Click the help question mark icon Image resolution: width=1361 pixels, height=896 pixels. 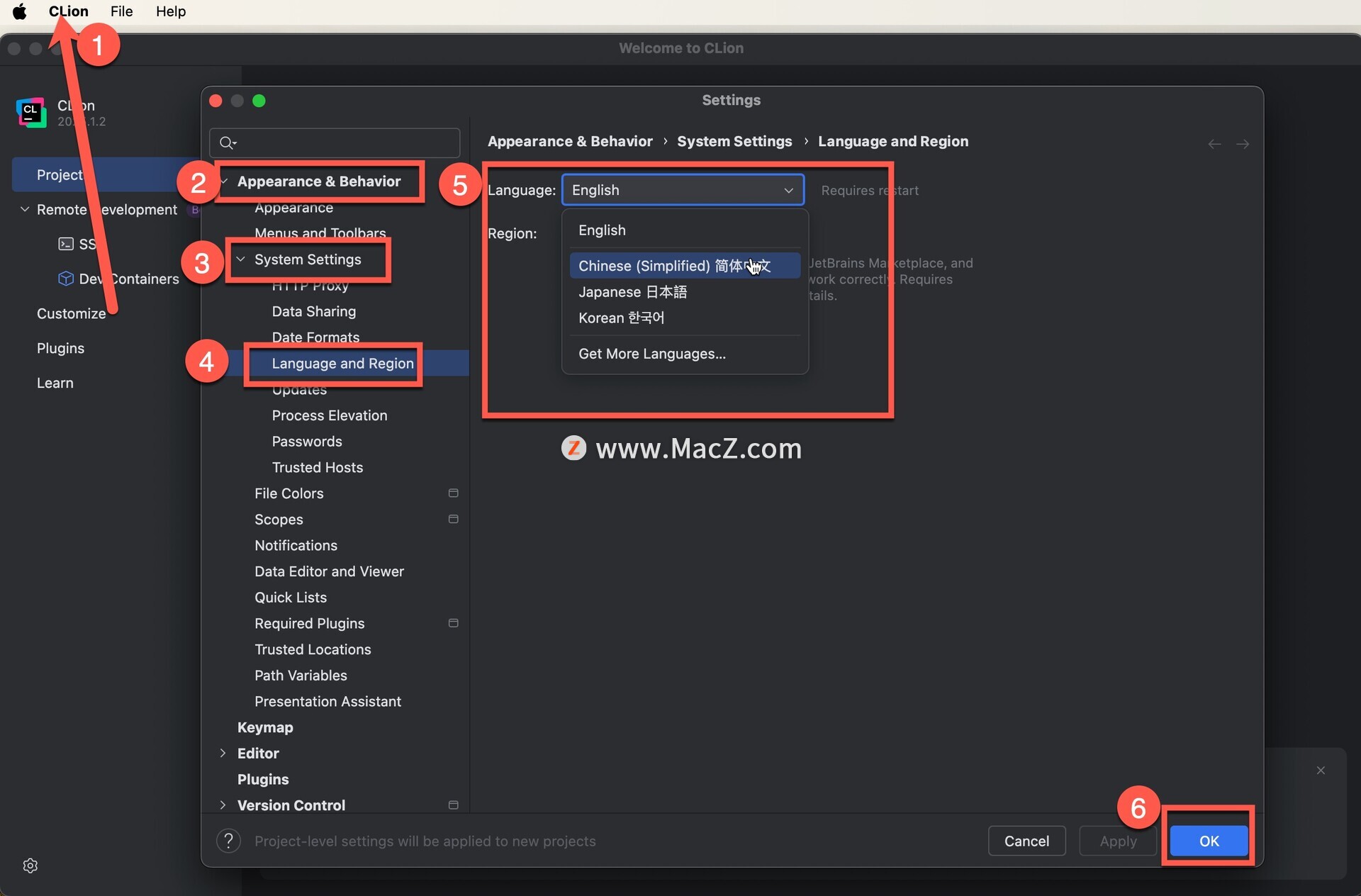(x=228, y=841)
